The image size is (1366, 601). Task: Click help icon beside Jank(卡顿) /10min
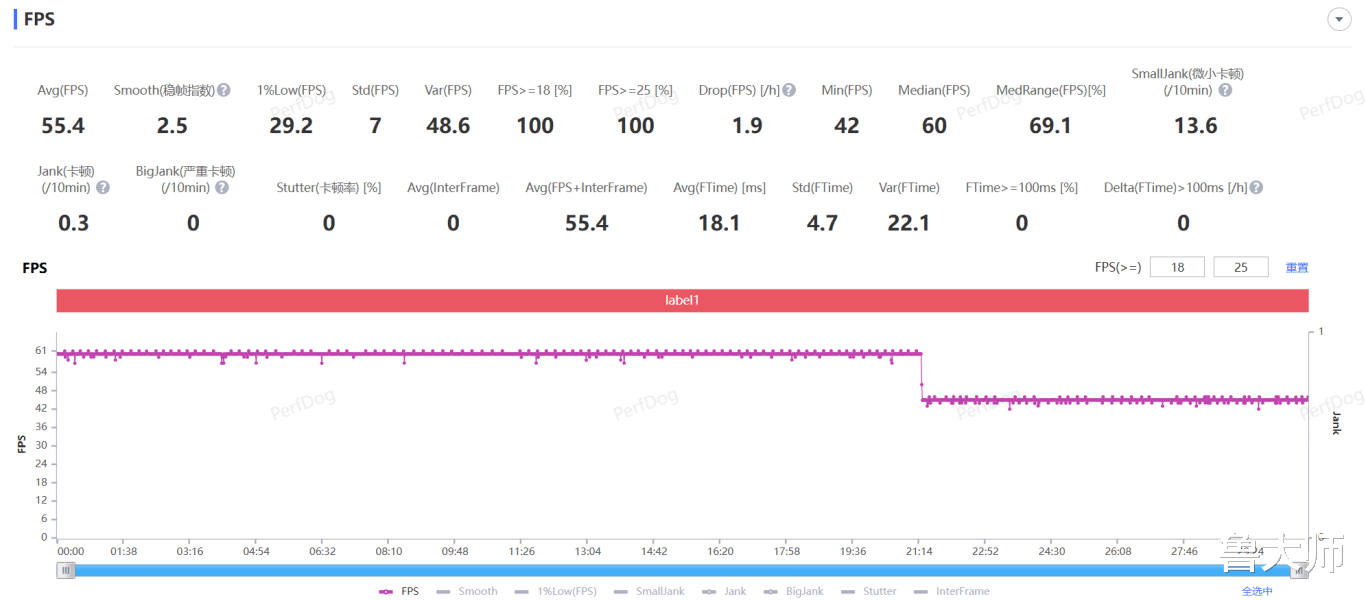coord(103,187)
